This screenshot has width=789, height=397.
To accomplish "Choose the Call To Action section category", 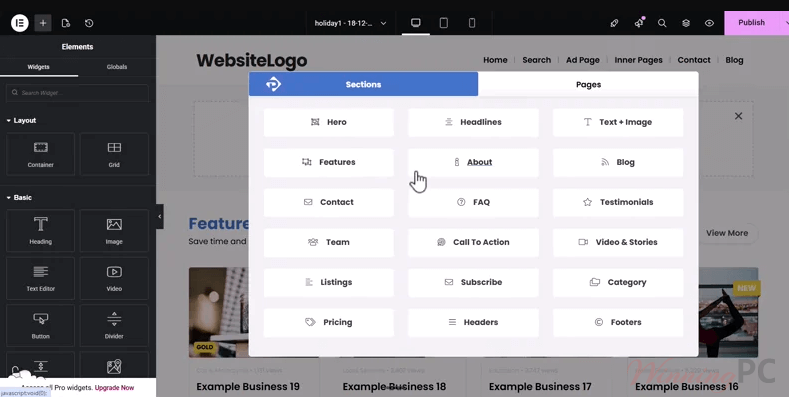I will tap(473, 242).
